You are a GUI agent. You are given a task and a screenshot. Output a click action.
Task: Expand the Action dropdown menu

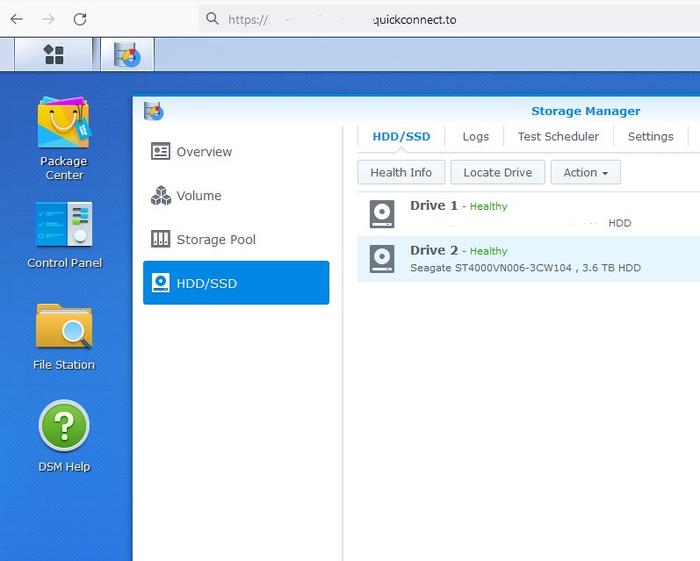coord(585,172)
